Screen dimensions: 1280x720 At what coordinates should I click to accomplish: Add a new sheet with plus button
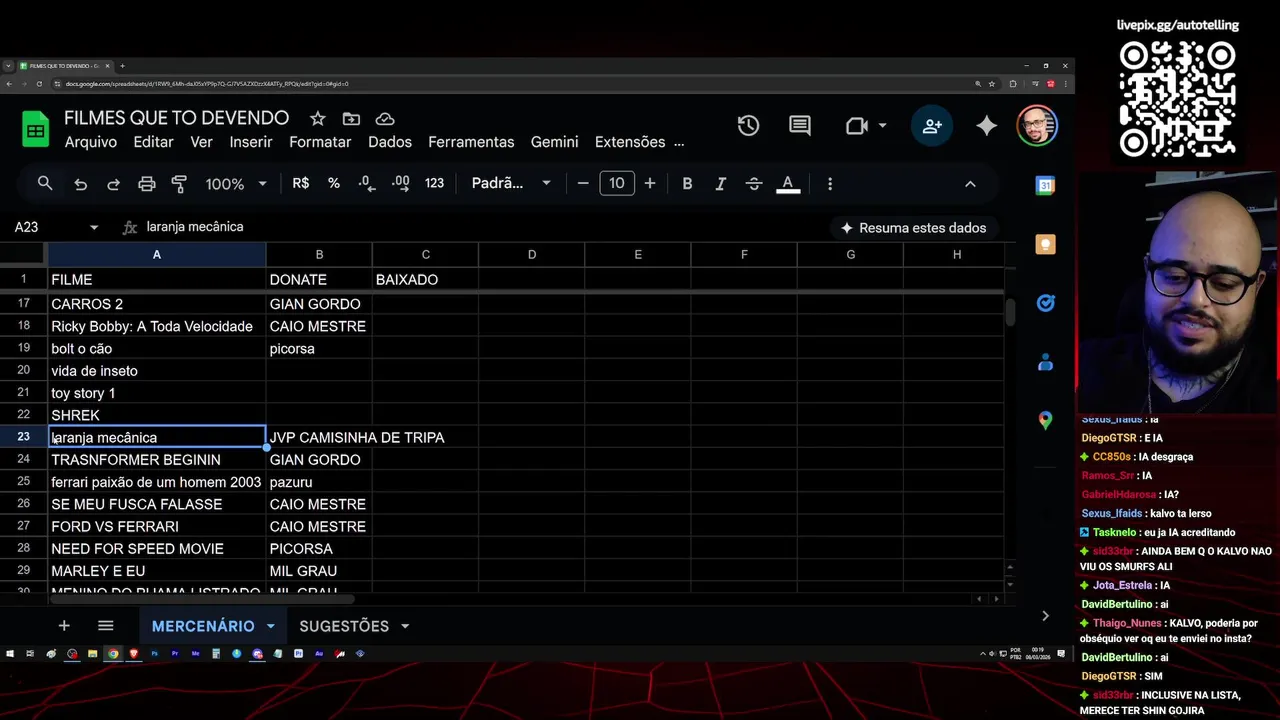coord(64,626)
